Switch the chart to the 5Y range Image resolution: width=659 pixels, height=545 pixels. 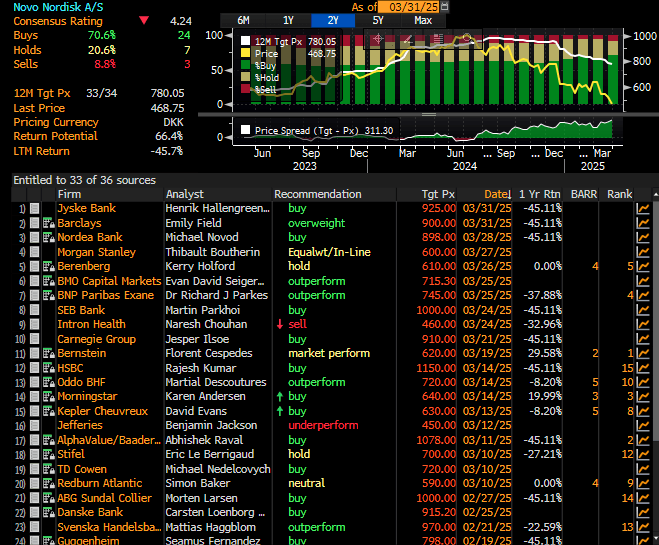378,20
